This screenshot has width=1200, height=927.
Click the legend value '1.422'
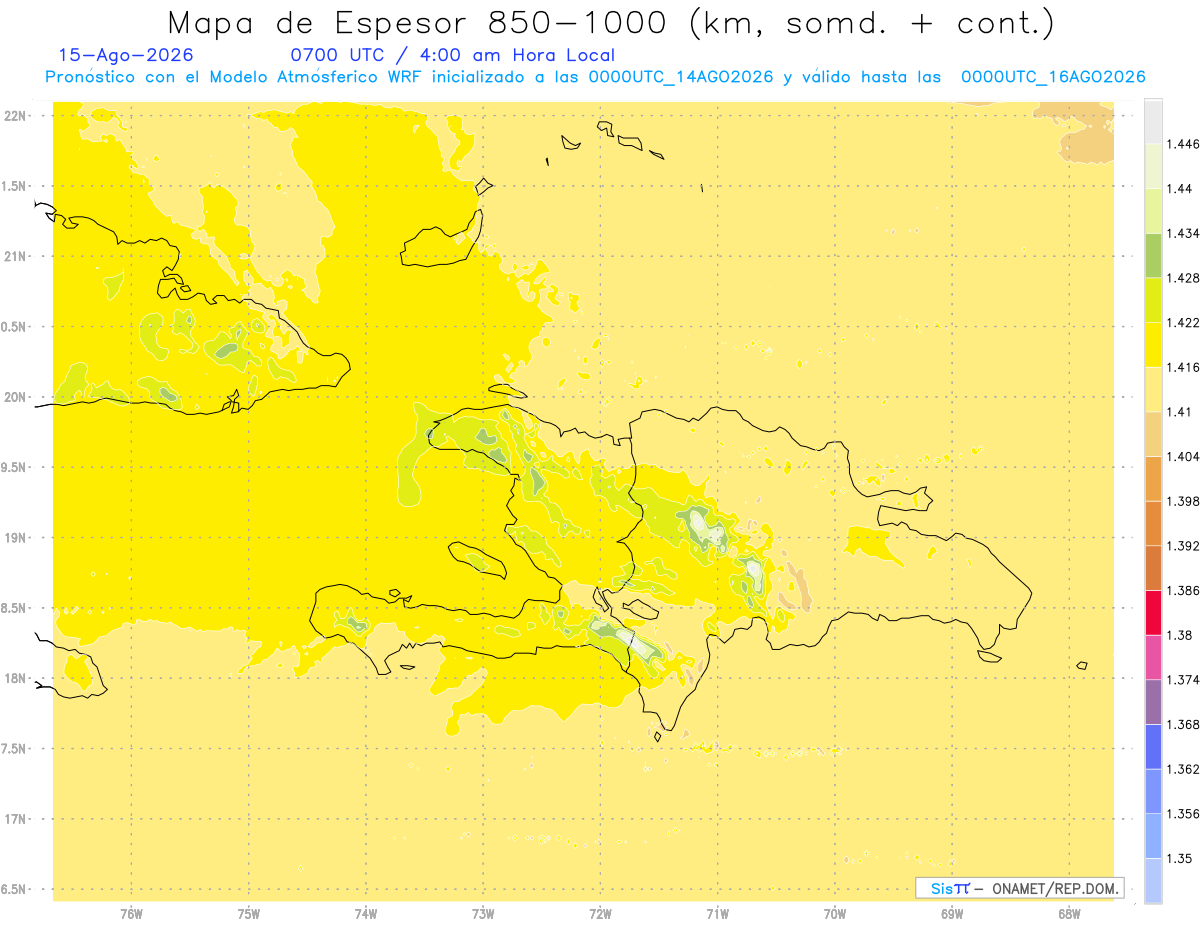click(x=1183, y=323)
